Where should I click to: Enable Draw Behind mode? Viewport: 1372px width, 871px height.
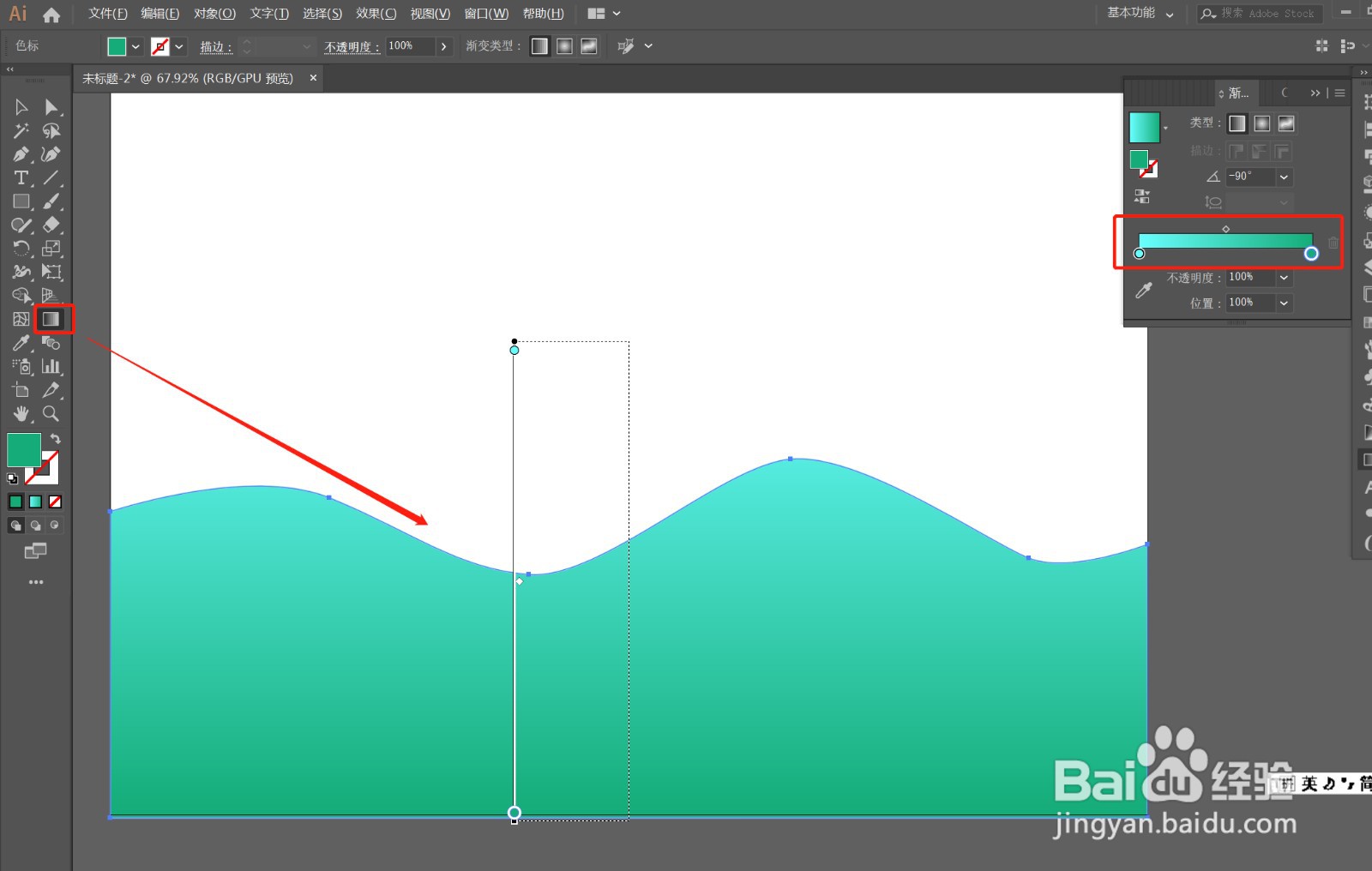[35, 526]
